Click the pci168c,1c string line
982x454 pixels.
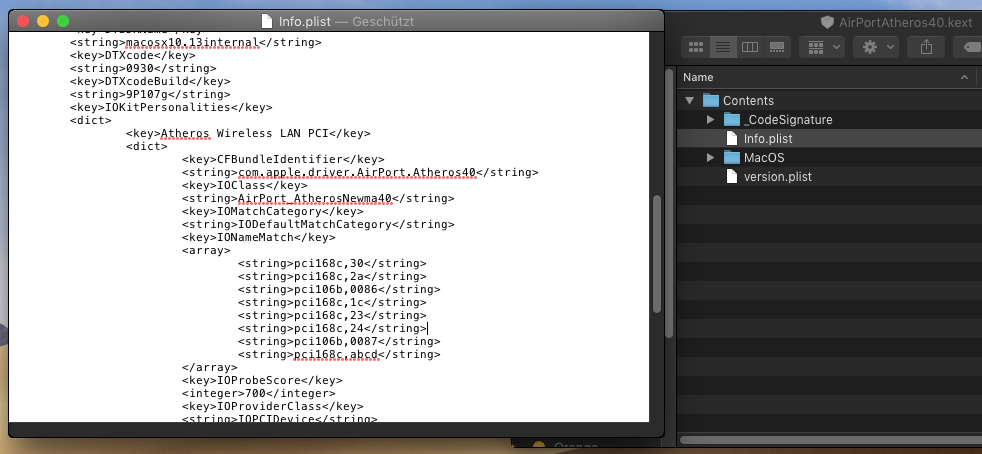[x=332, y=302]
